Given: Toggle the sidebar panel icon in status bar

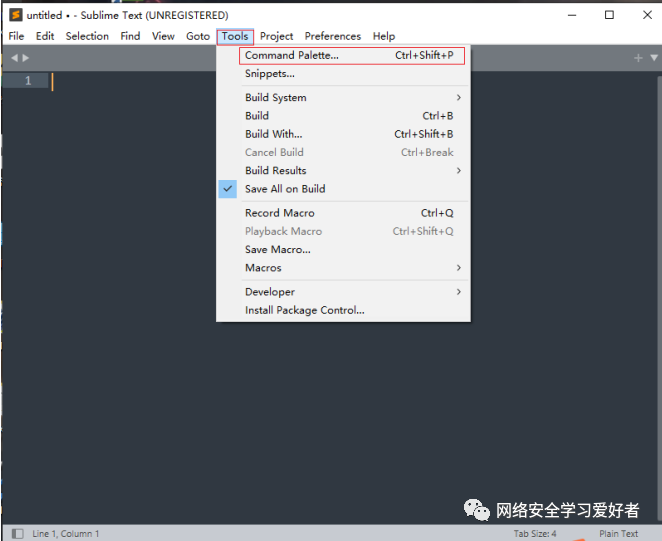Looking at the screenshot, I should (x=17, y=533).
